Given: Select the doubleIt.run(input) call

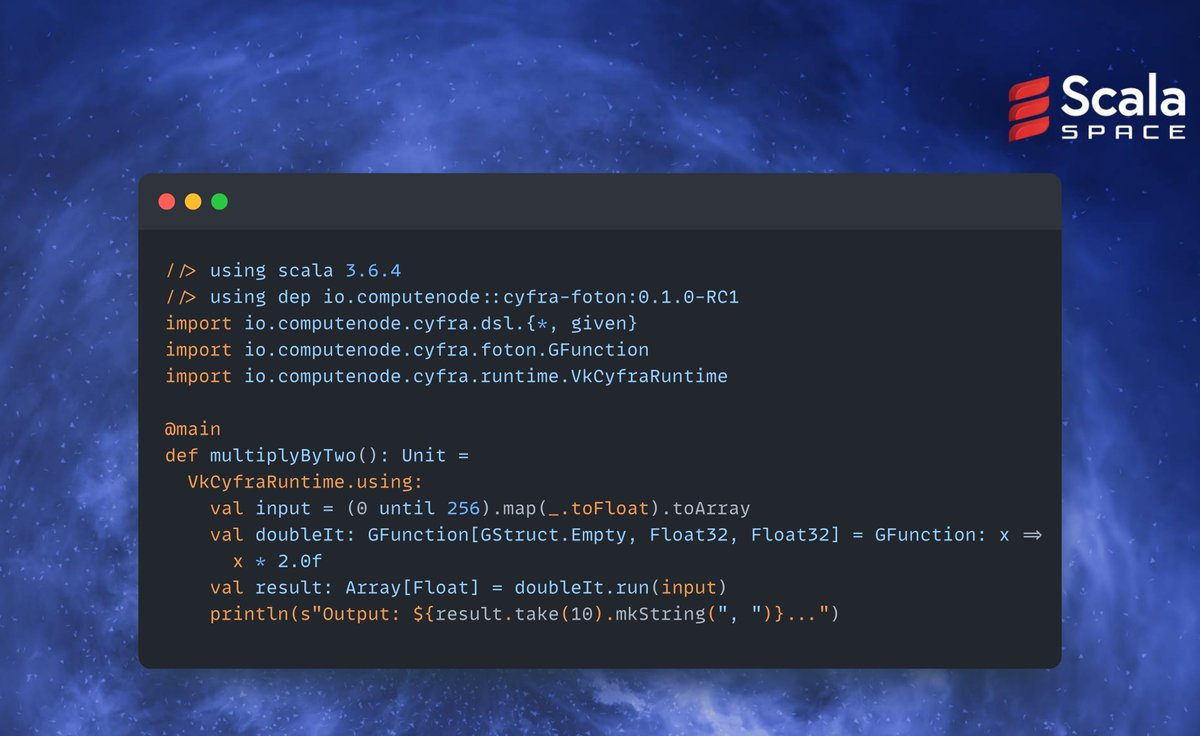Looking at the screenshot, I should point(623,587).
